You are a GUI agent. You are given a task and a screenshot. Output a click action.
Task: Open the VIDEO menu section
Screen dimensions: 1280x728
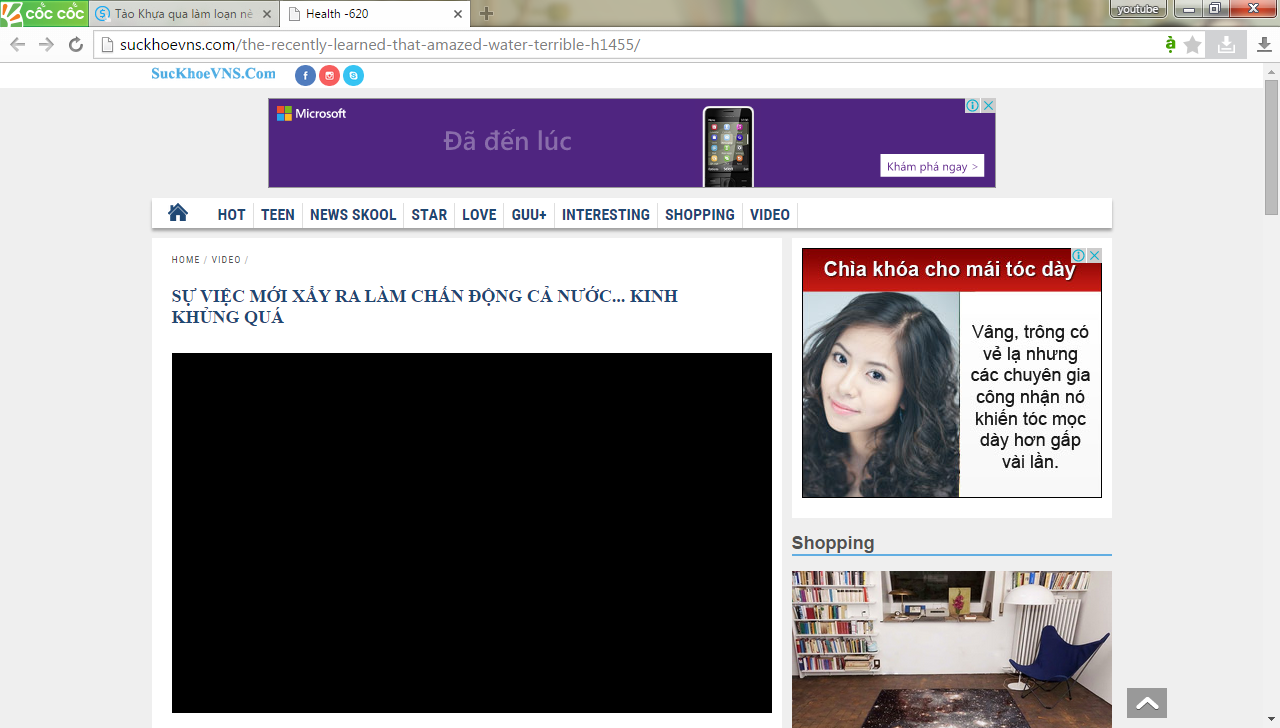point(770,214)
